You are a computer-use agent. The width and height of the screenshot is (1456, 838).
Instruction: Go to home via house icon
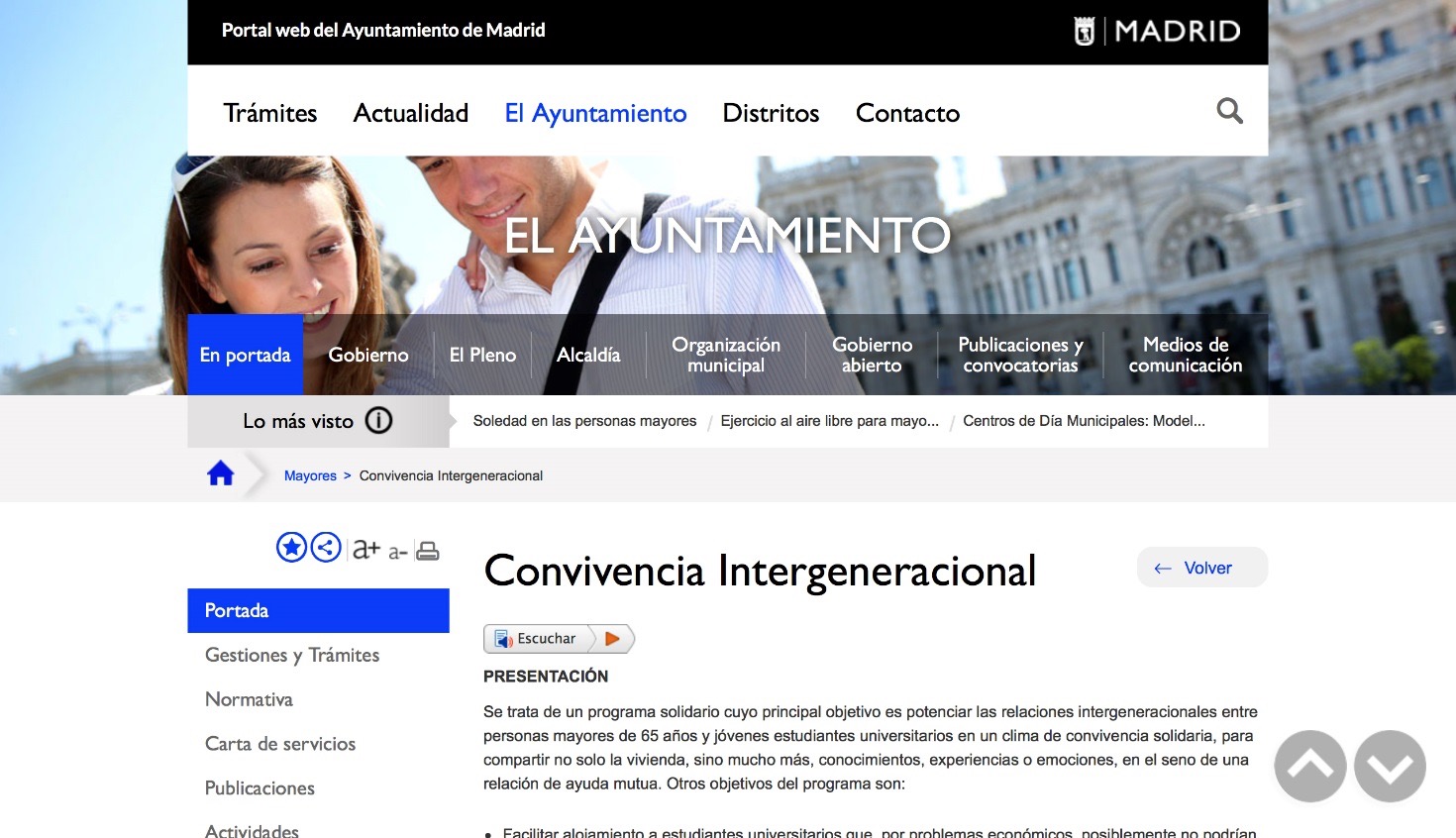coord(220,474)
